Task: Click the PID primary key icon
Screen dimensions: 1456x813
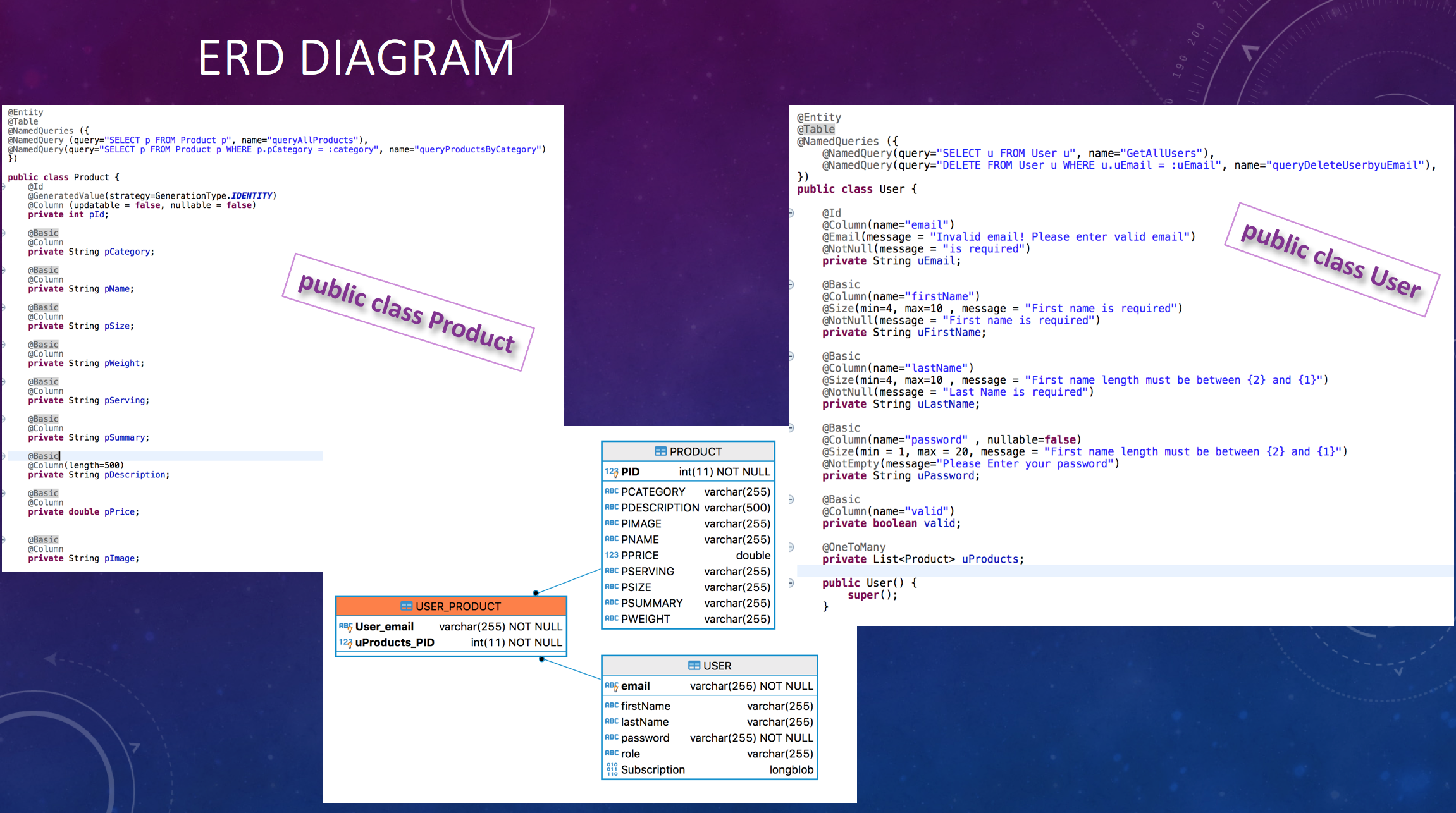Action: (x=611, y=472)
